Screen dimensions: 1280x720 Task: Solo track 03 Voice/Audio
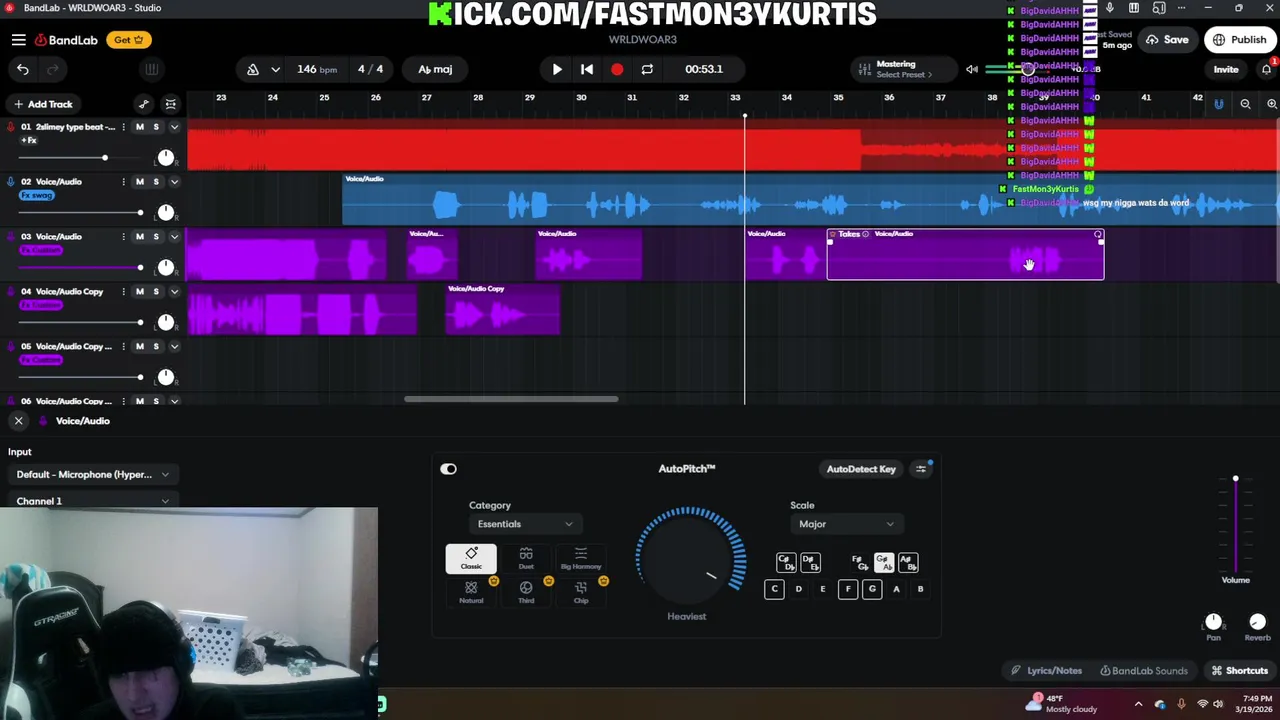click(156, 237)
